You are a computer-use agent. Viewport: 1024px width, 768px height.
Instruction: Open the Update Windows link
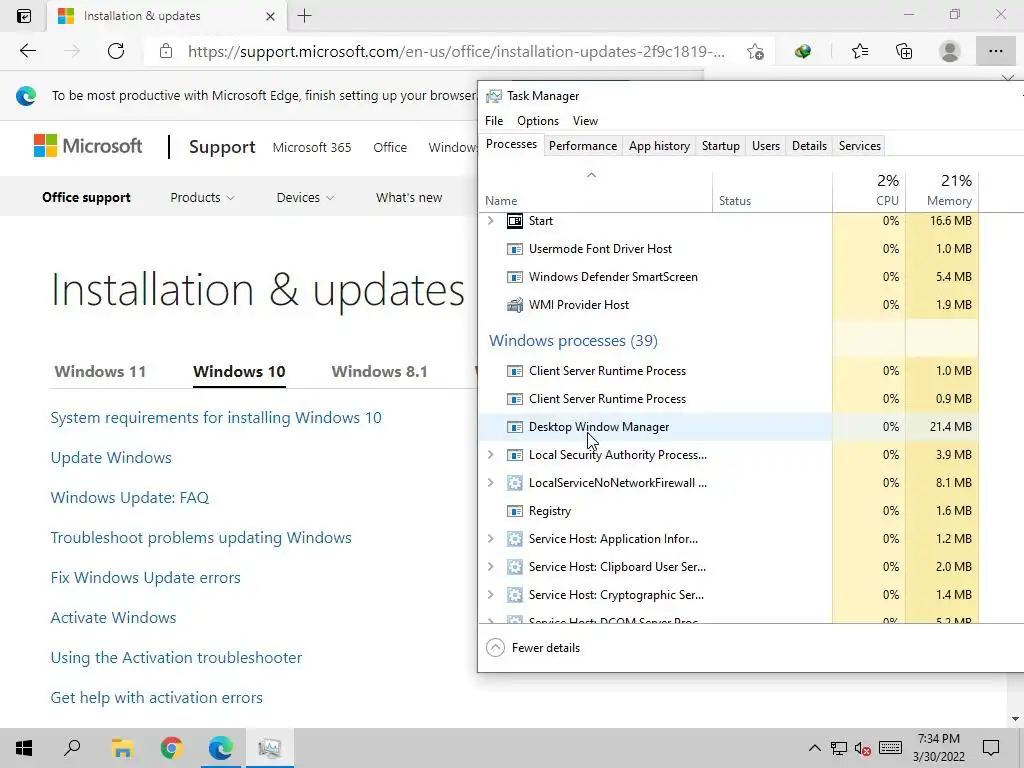point(111,458)
